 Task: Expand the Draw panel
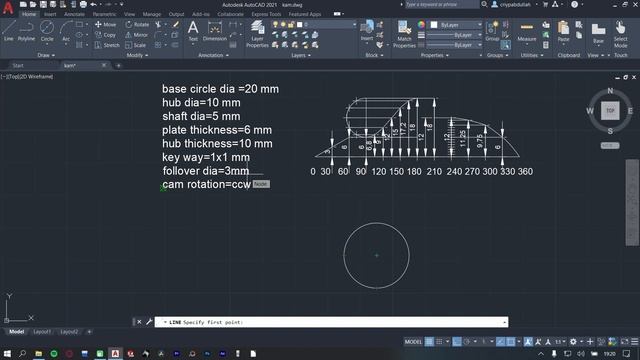click(x=46, y=55)
